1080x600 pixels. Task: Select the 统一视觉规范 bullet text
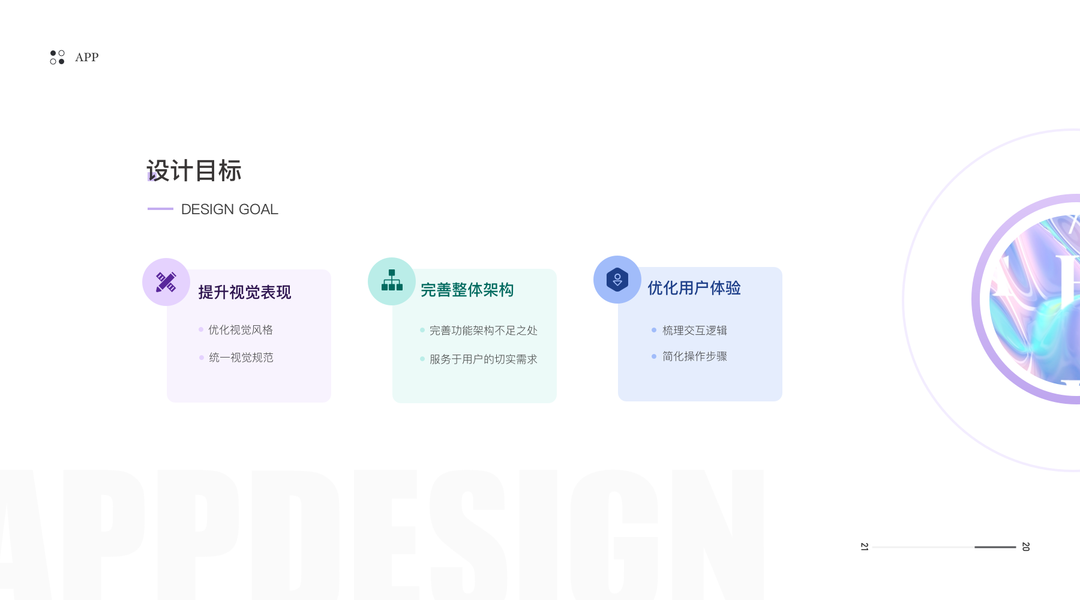click(x=241, y=358)
